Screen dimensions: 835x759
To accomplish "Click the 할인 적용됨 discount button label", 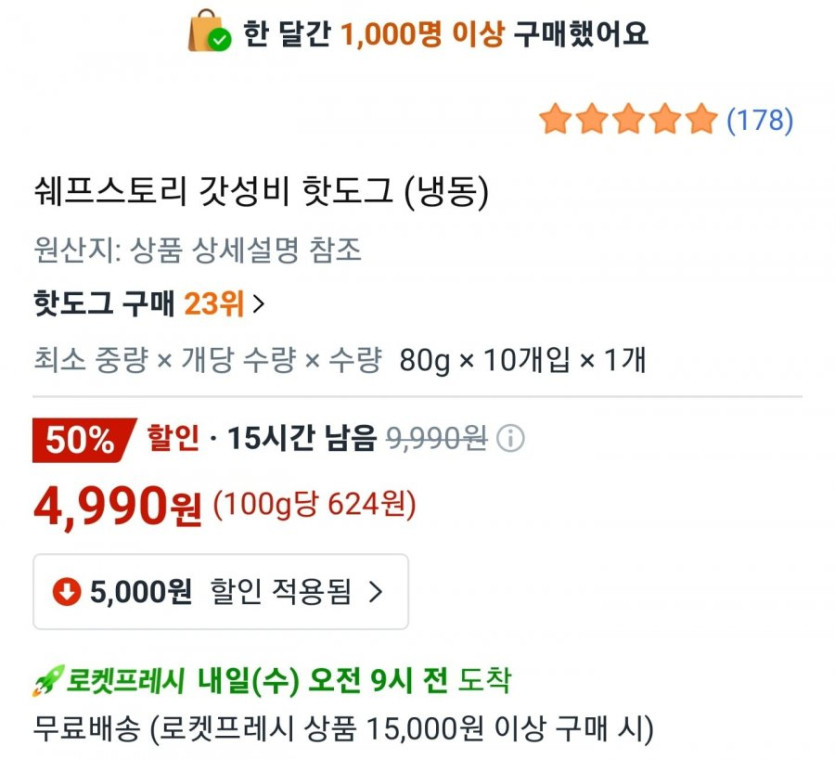I will coord(280,592).
